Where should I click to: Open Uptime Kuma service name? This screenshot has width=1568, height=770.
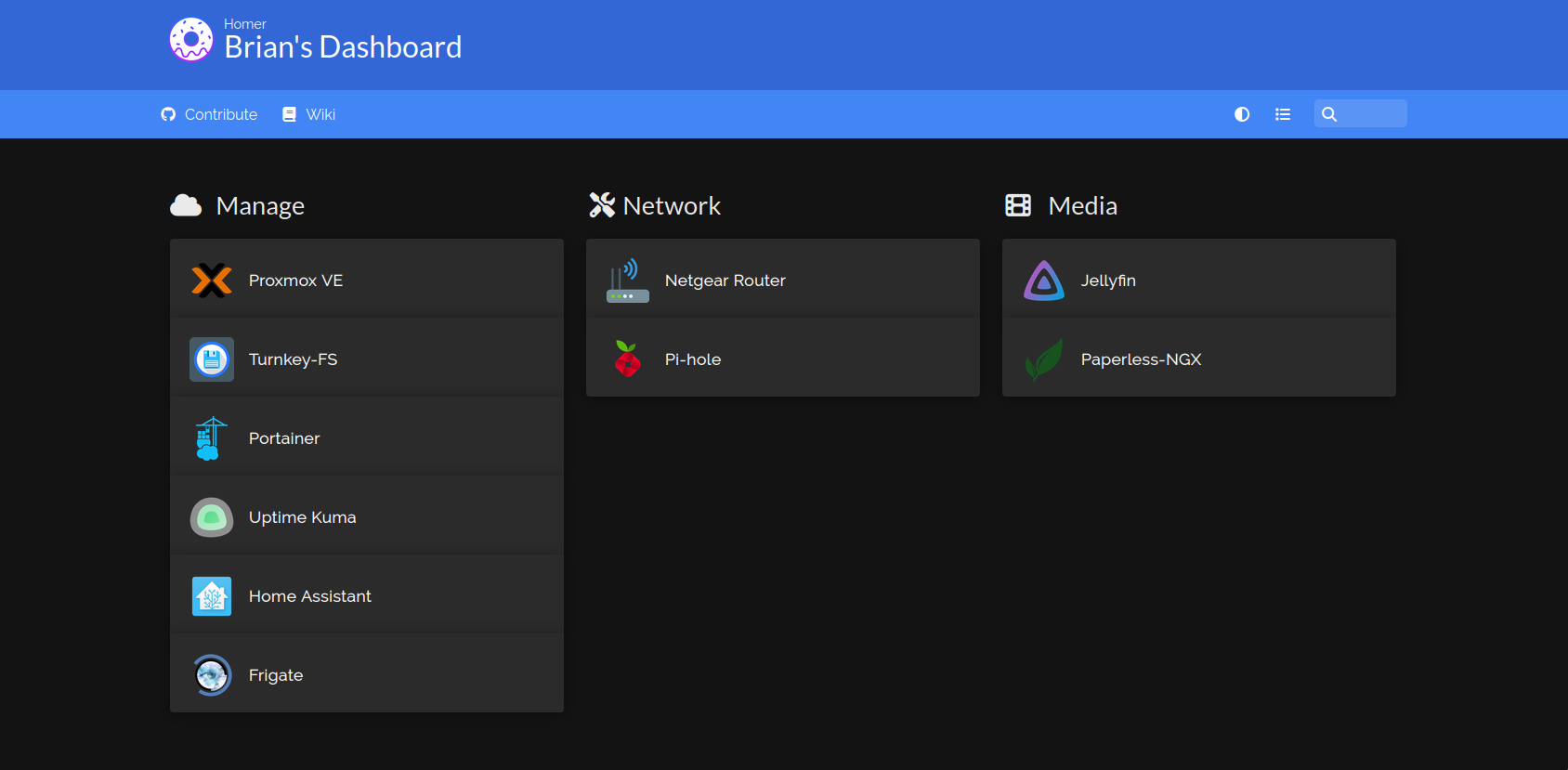302,517
